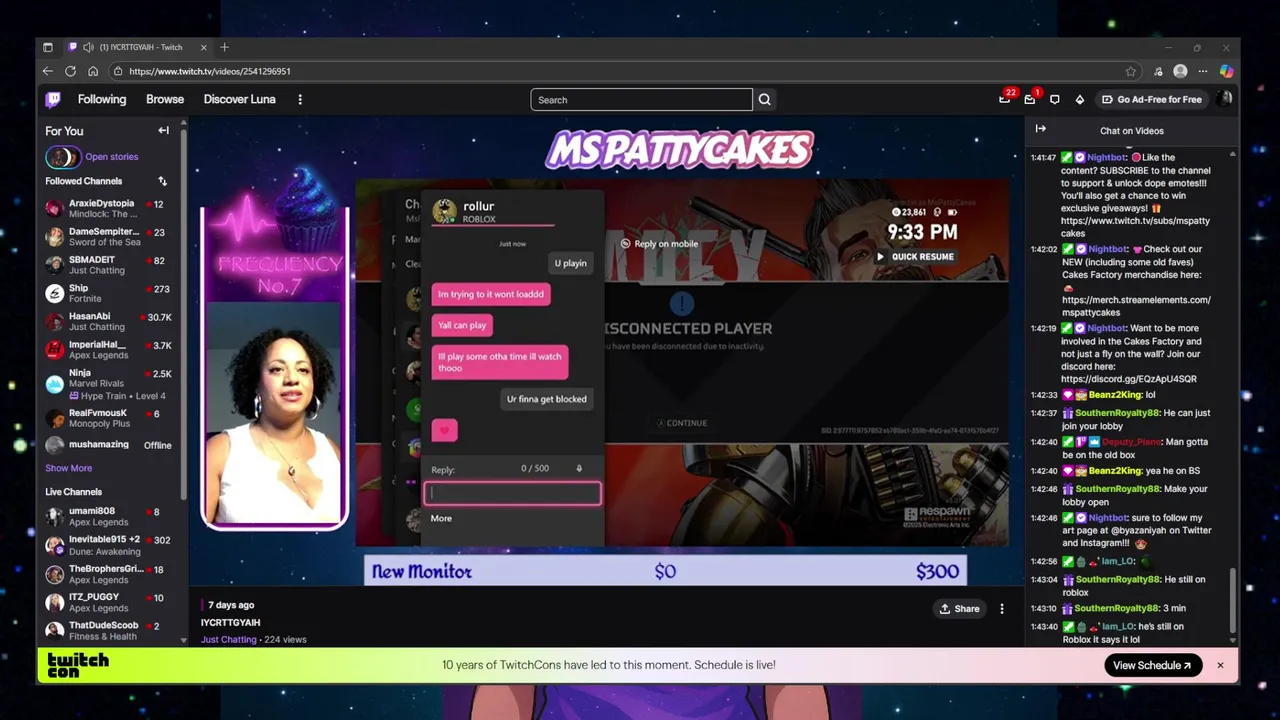The height and width of the screenshot is (720, 1280).
Task: Focus the Twitch search field
Action: [x=641, y=99]
